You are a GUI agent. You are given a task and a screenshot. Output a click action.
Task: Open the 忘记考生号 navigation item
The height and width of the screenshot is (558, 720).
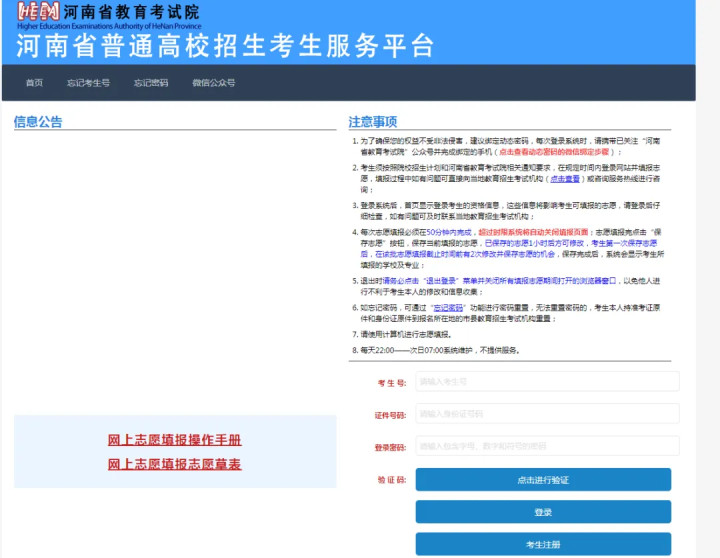pyautogui.click(x=88, y=83)
